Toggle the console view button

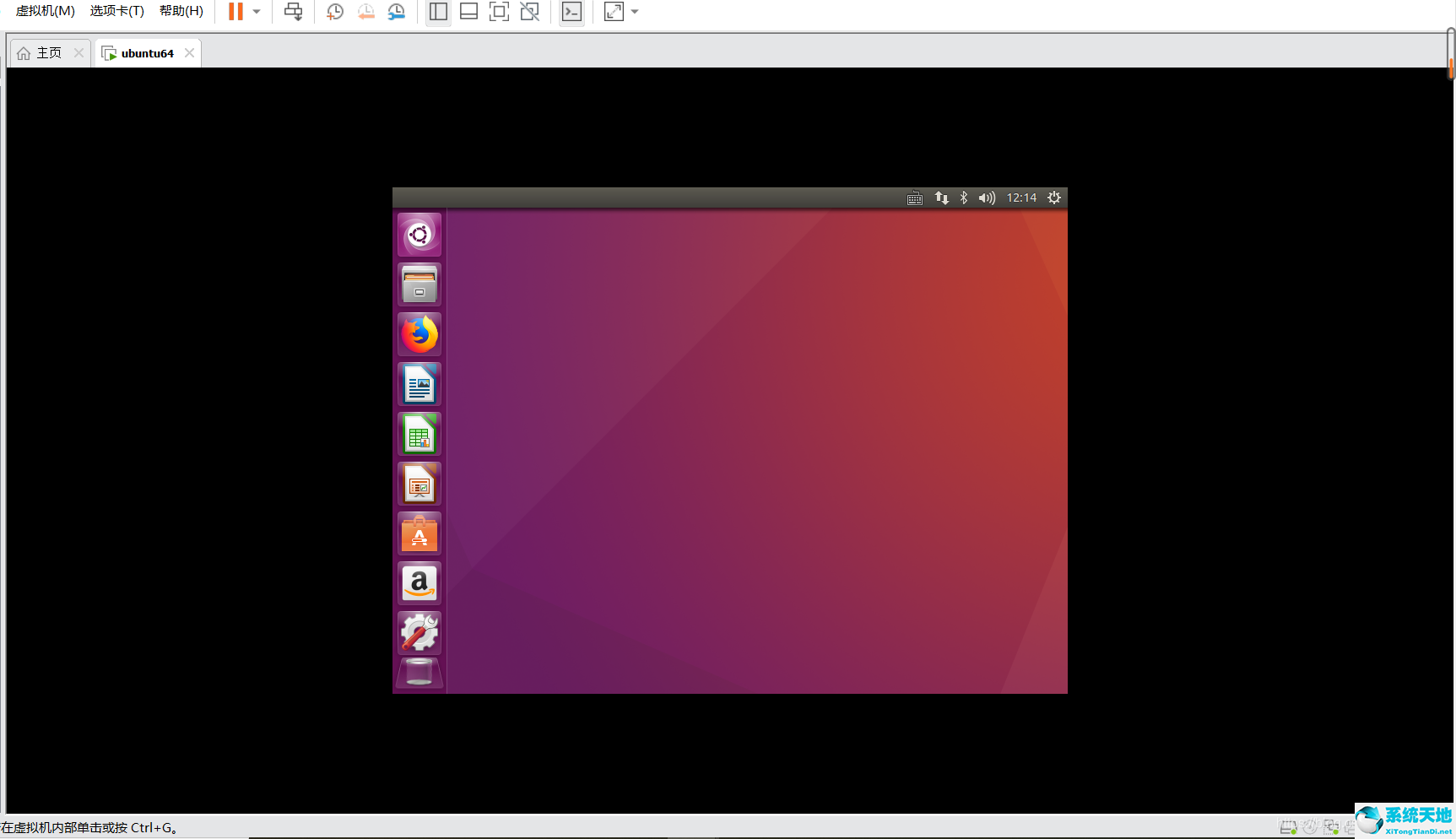click(571, 12)
